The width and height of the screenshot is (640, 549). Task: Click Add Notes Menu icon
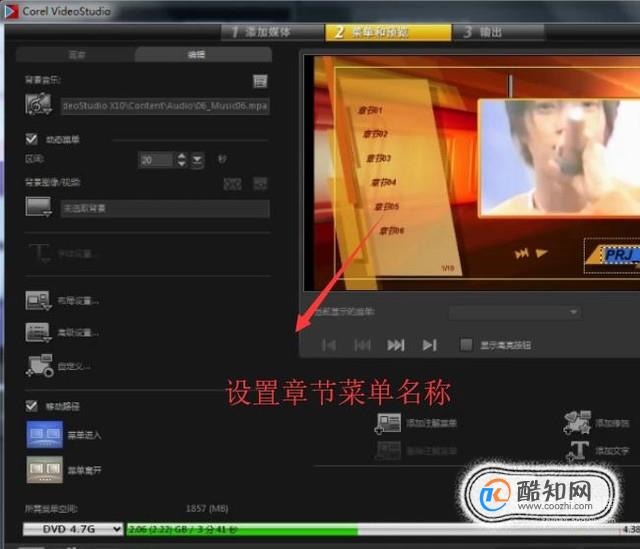coord(388,423)
